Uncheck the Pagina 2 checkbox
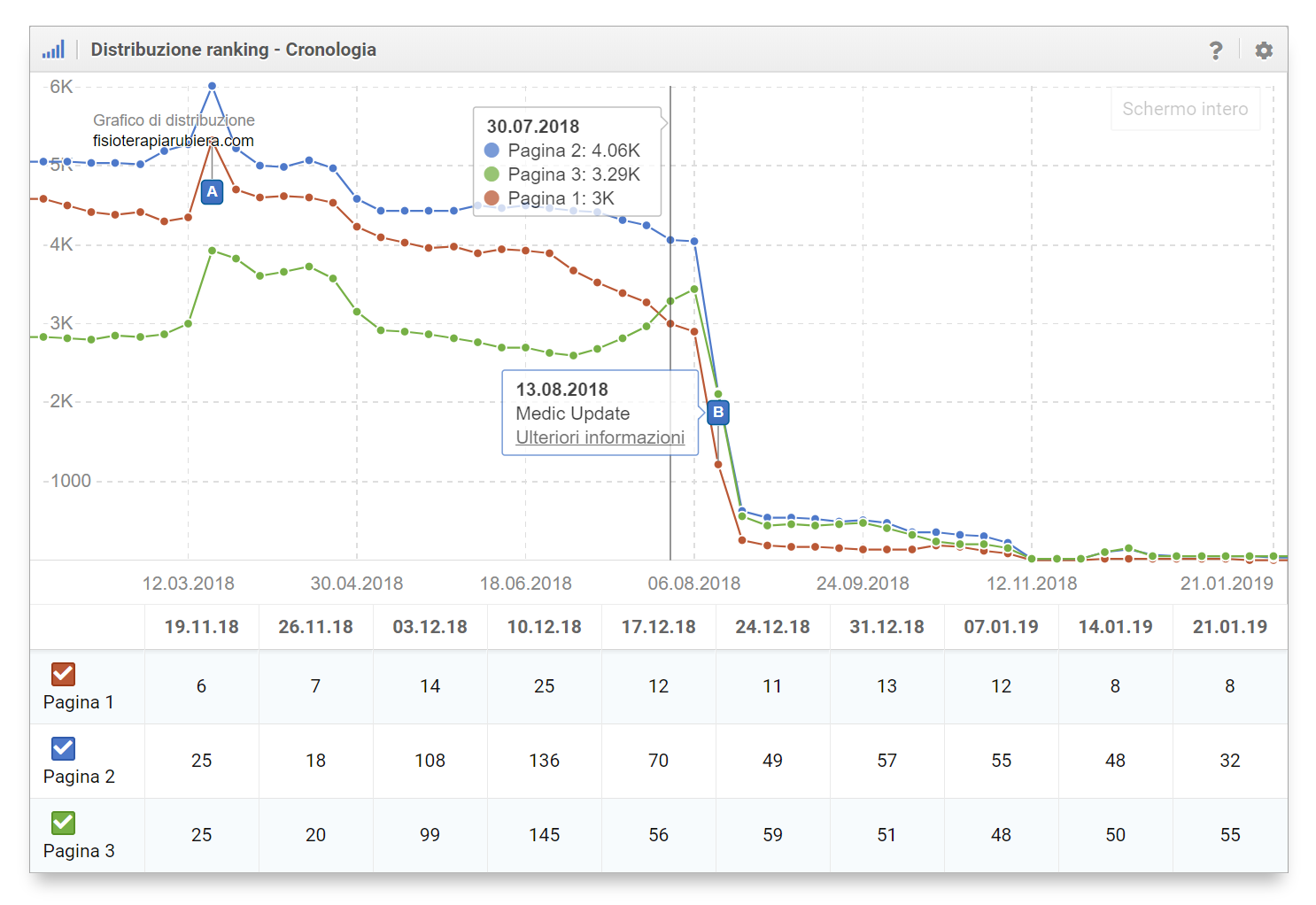The image size is (1316, 905). [x=63, y=748]
